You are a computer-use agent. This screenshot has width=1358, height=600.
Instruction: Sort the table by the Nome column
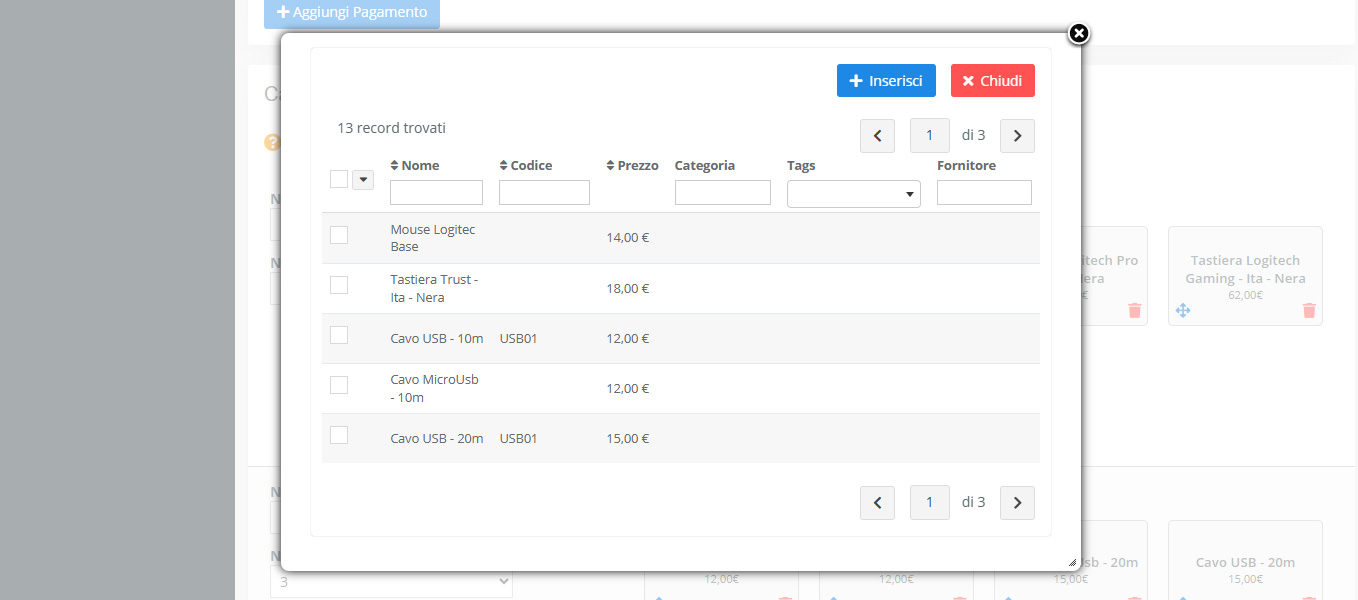pos(415,166)
